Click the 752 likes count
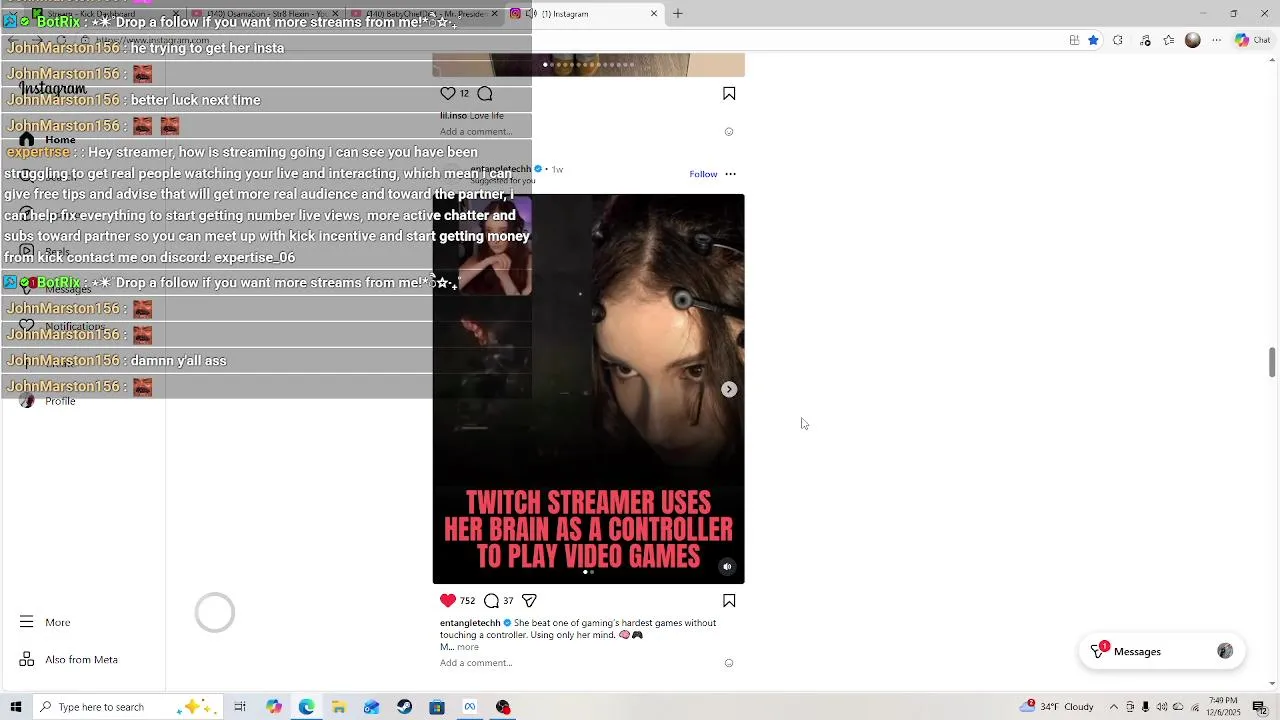Screen dimensions: 1280x720 (x=467, y=601)
